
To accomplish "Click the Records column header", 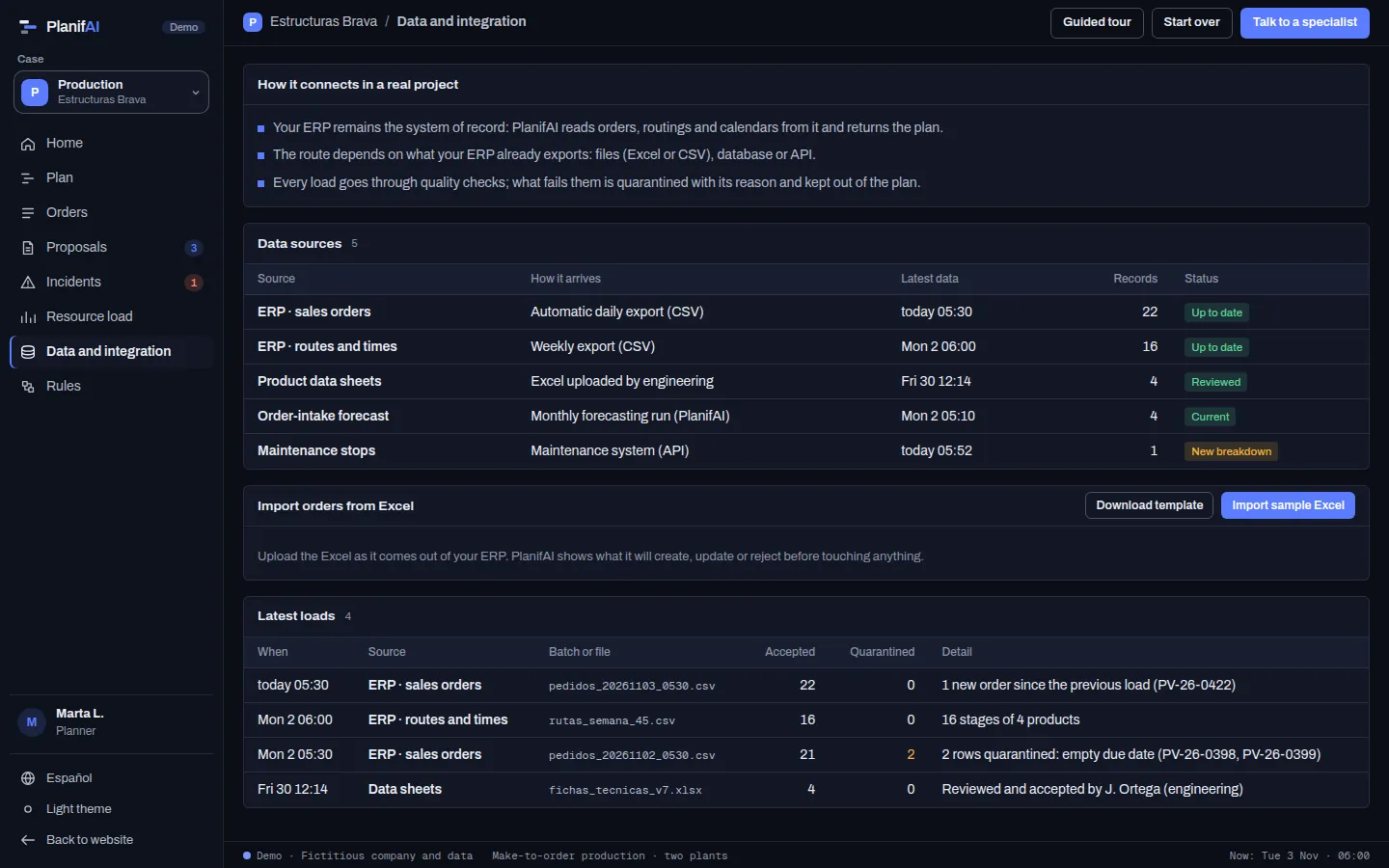I will [1135, 279].
